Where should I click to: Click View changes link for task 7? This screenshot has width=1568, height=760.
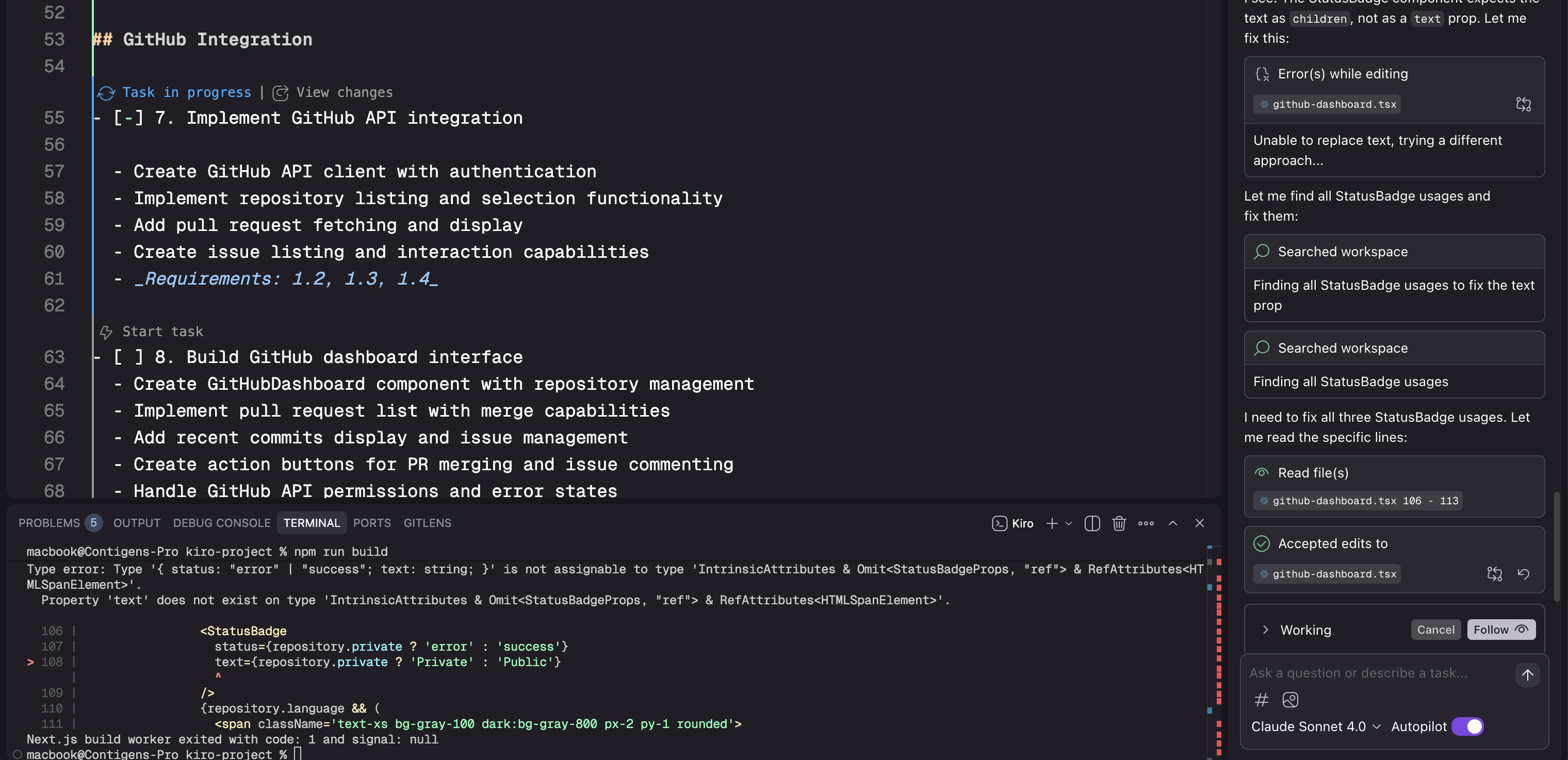[344, 92]
